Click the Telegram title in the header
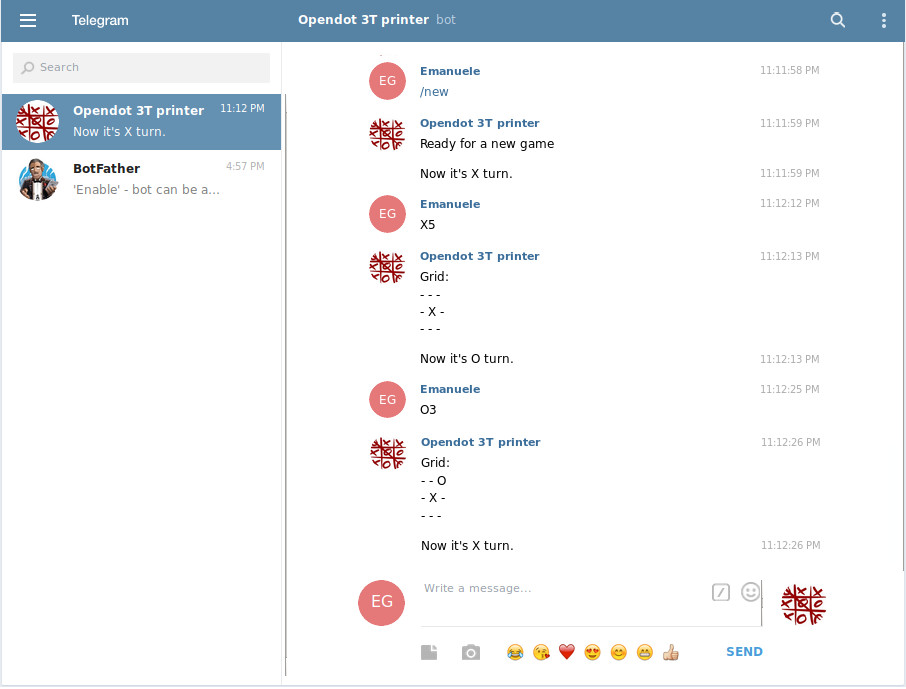Screen dimensions: 906x689 (100, 20)
